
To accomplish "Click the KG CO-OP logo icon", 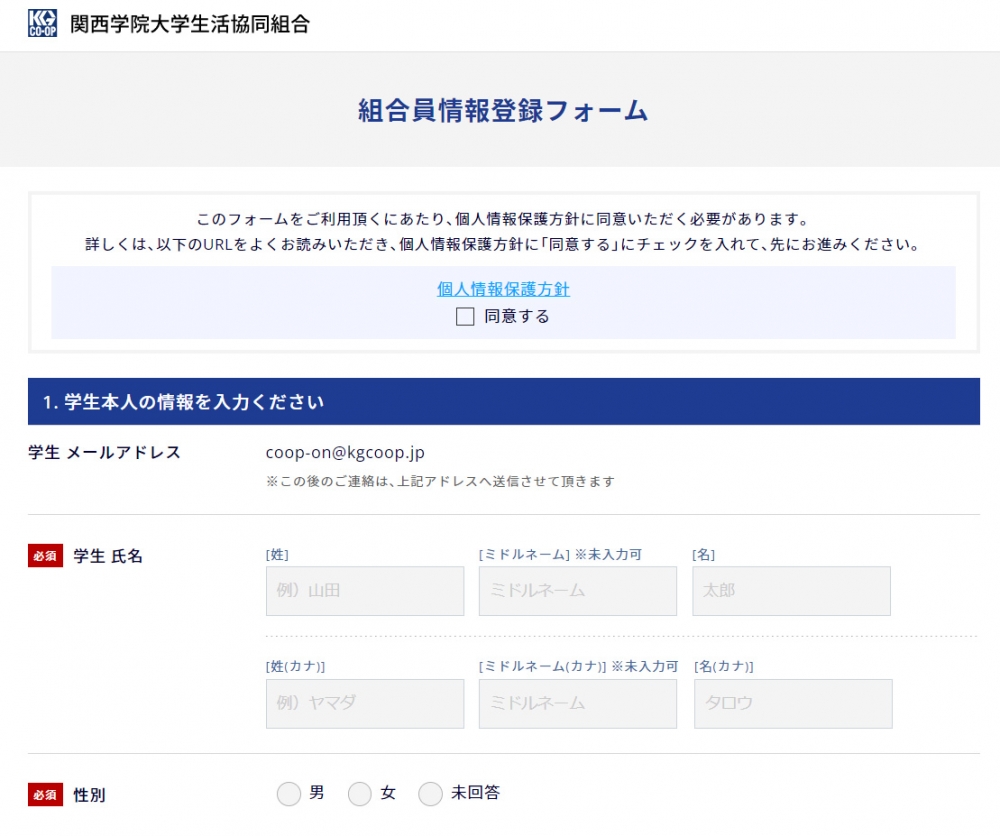I will (43, 24).
